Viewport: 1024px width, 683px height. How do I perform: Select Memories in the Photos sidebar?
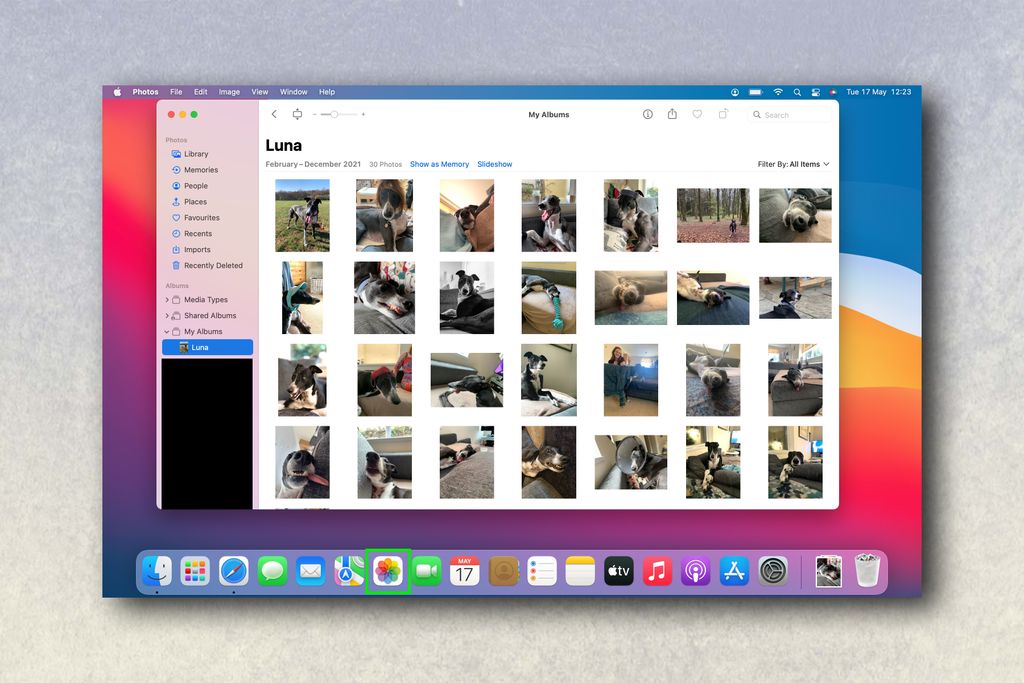coord(199,169)
